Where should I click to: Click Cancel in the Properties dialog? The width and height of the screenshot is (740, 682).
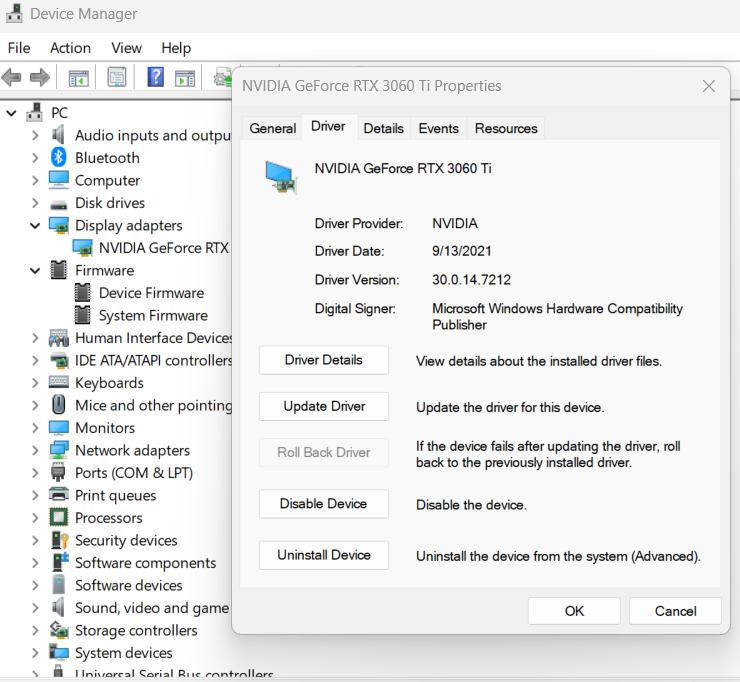coord(675,611)
